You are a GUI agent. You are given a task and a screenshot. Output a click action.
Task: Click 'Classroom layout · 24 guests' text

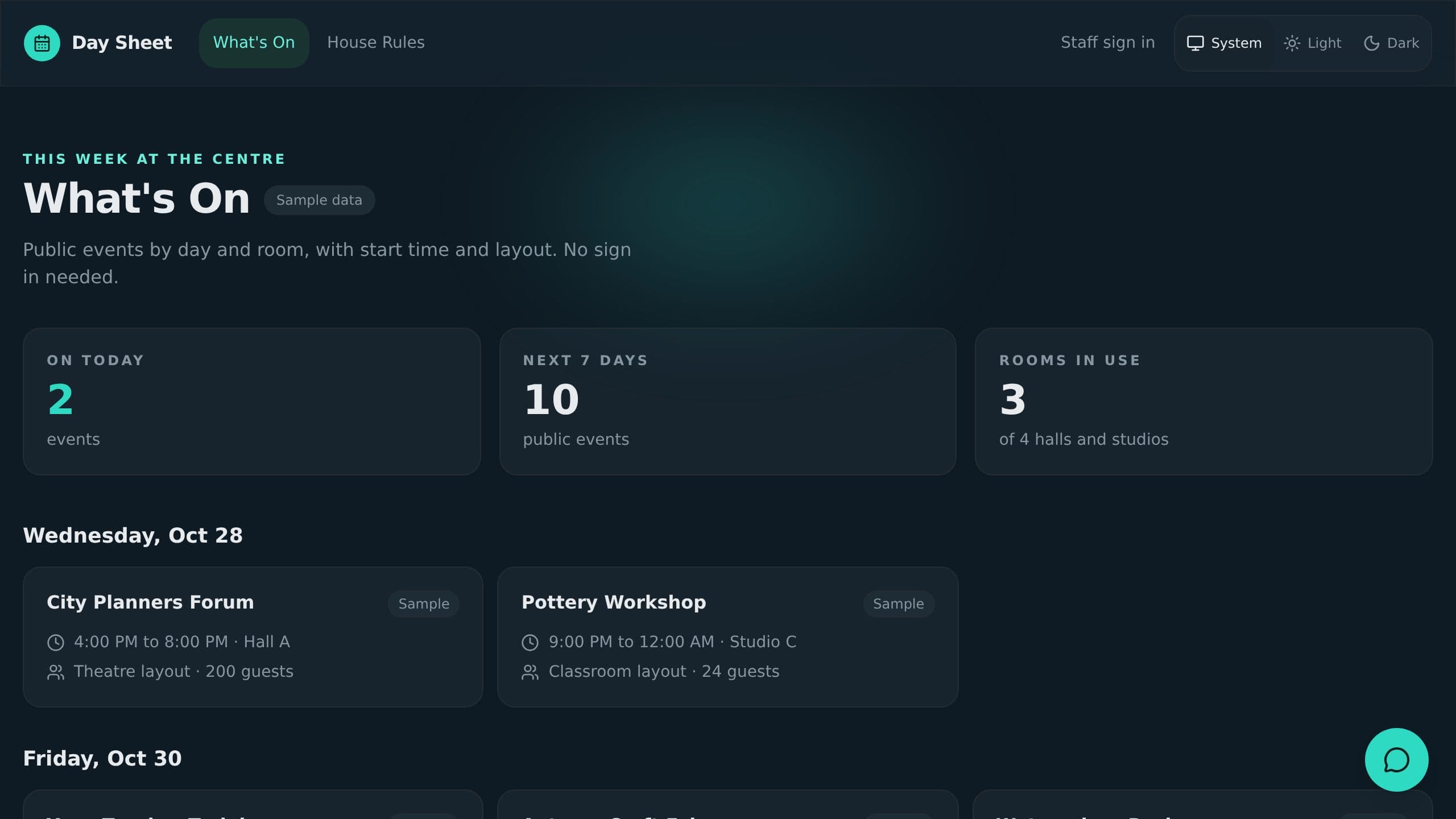click(x=664, y=672)
